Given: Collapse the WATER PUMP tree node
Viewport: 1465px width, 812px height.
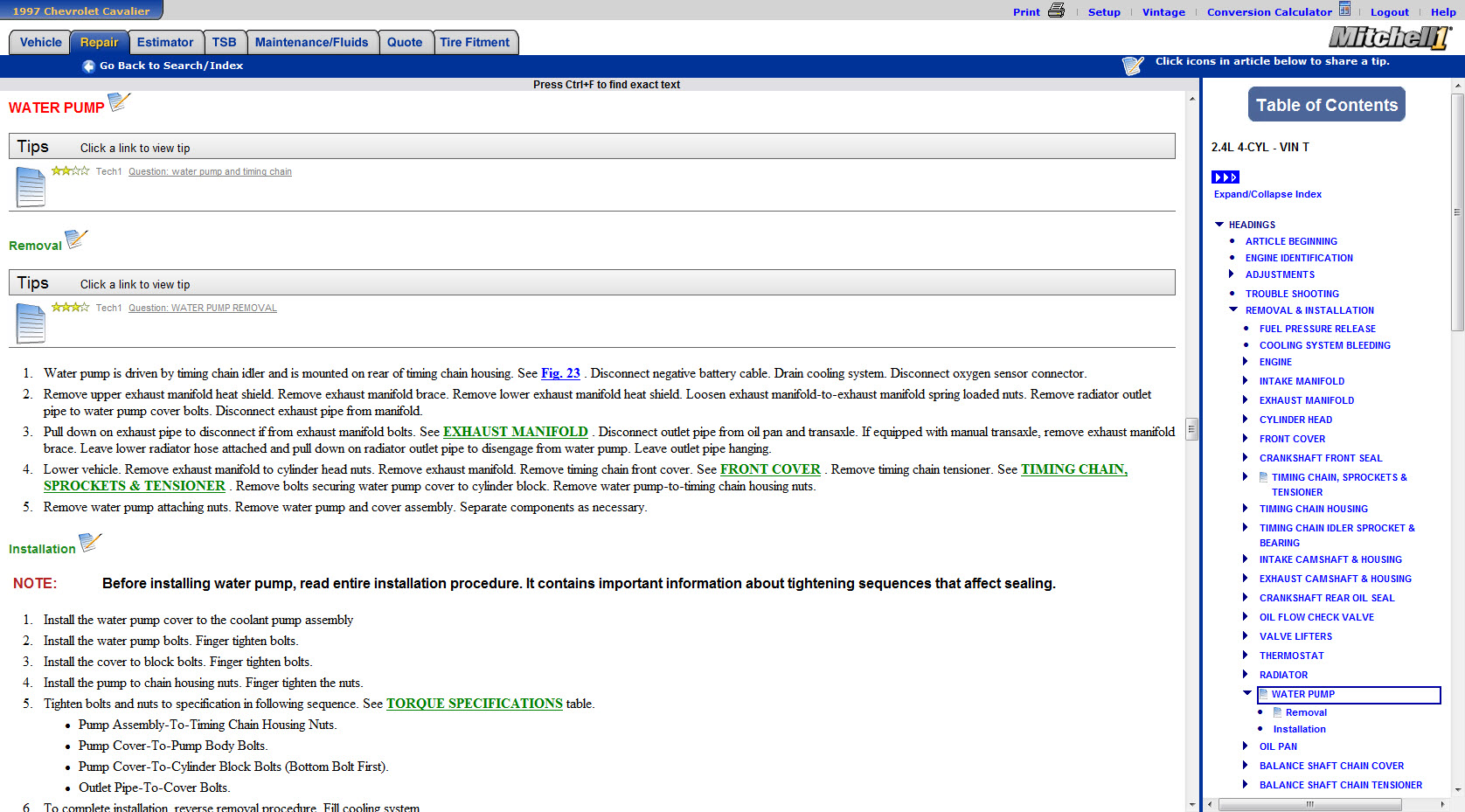Looking at the screenshot, I should coord(1247,693).
